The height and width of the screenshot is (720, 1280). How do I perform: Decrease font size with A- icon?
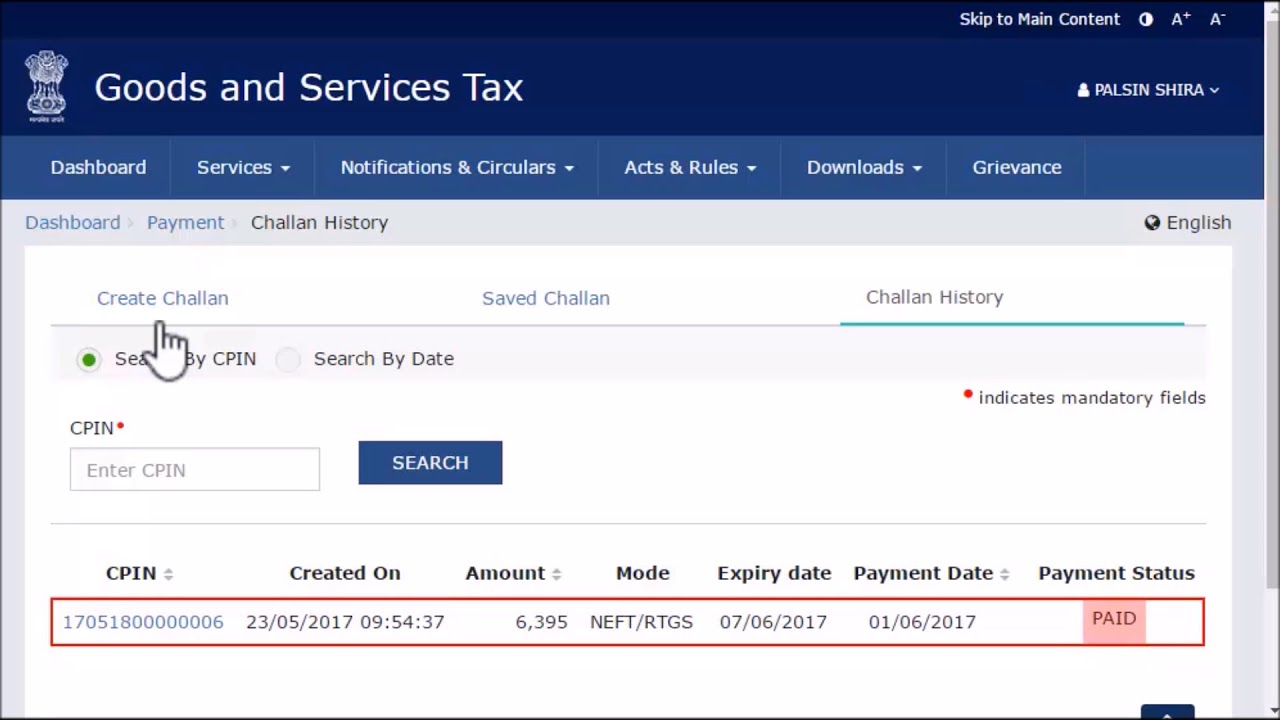coord(1217,19)
